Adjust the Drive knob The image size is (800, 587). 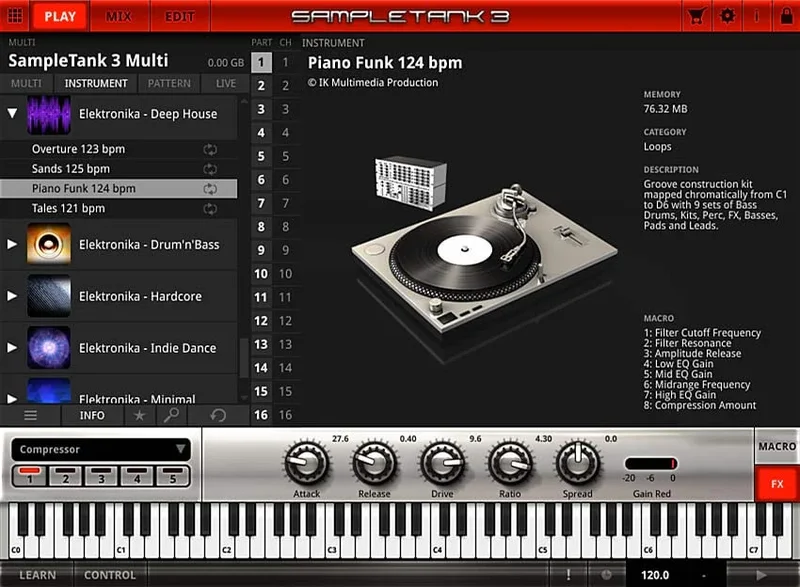pyautogui.click(x=442, y=463)
